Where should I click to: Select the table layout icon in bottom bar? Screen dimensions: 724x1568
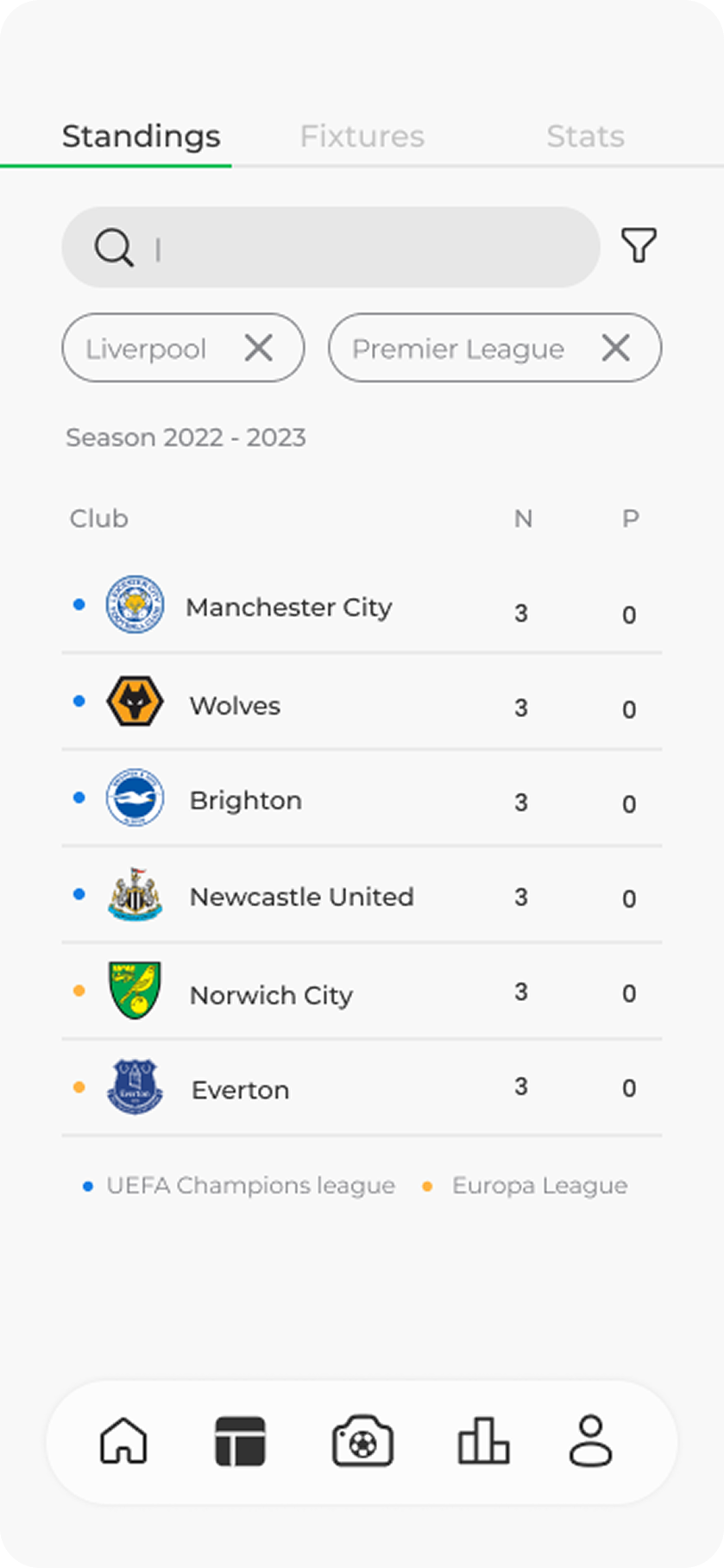click(240, 1441)
